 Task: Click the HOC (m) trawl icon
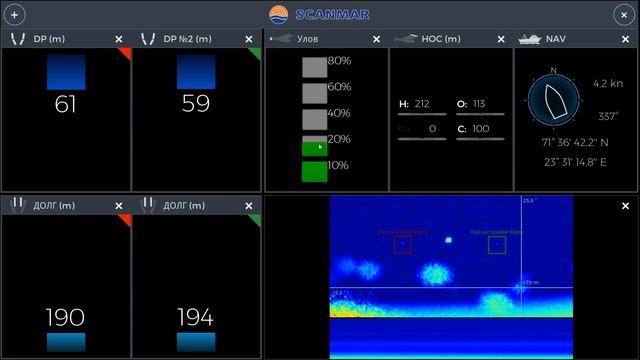tap(405, 39)
